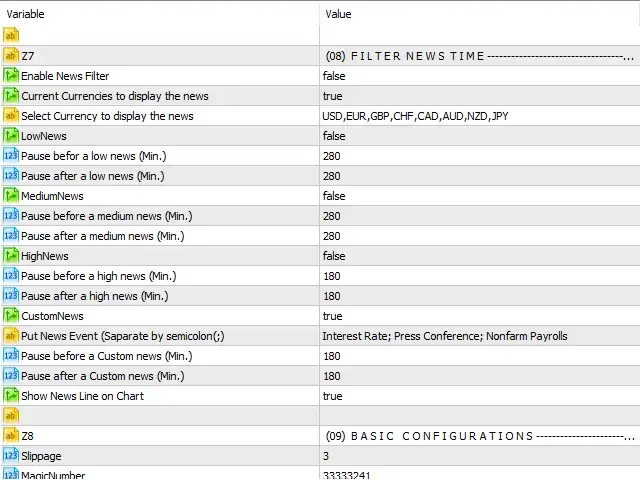This screenshot has height=480, width=640.
Task: Click the Z8 string variable icon
Action: coord(11,436)
